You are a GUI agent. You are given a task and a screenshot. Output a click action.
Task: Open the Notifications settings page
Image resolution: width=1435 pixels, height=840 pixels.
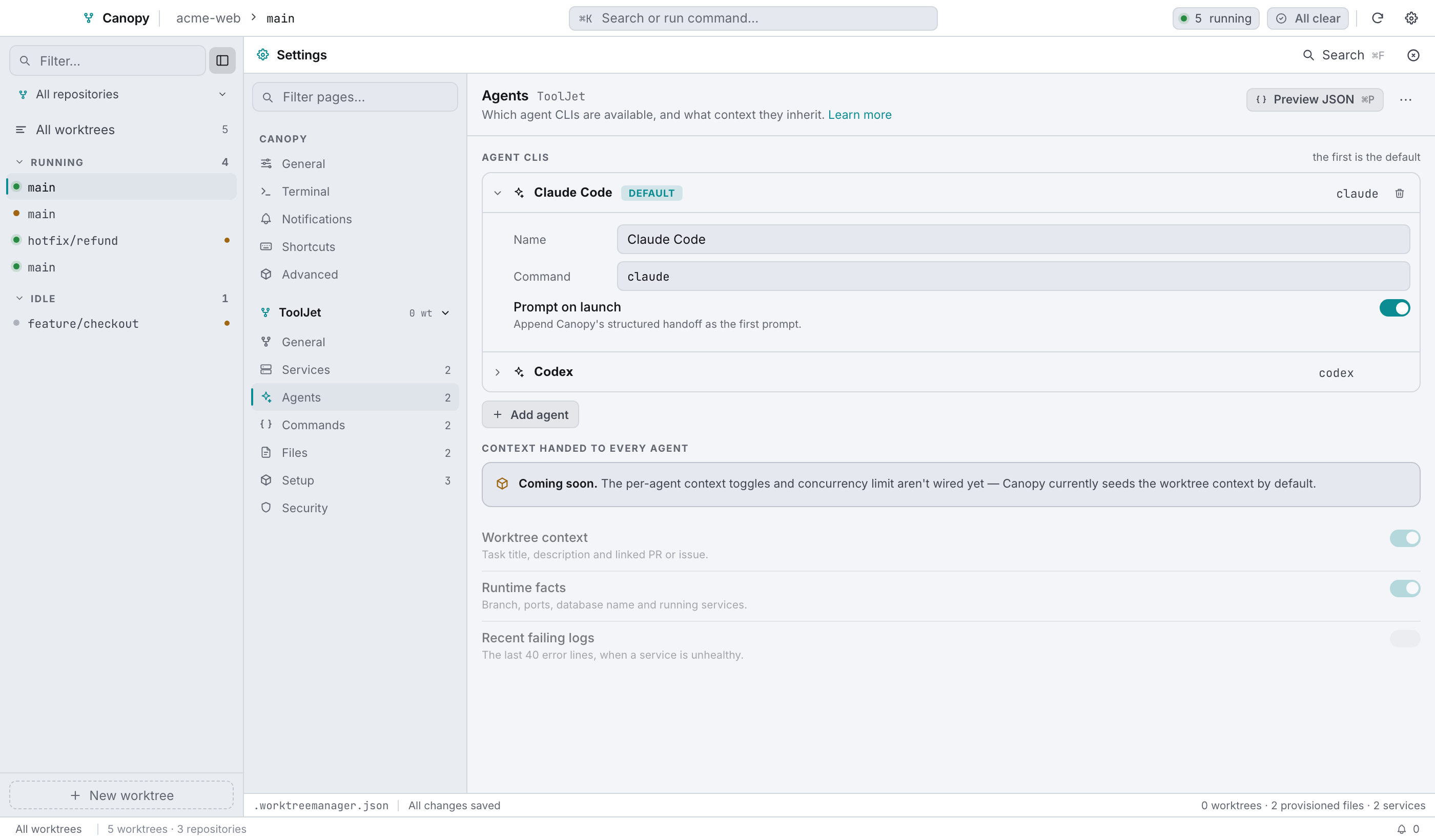click(x=355, y=219)
